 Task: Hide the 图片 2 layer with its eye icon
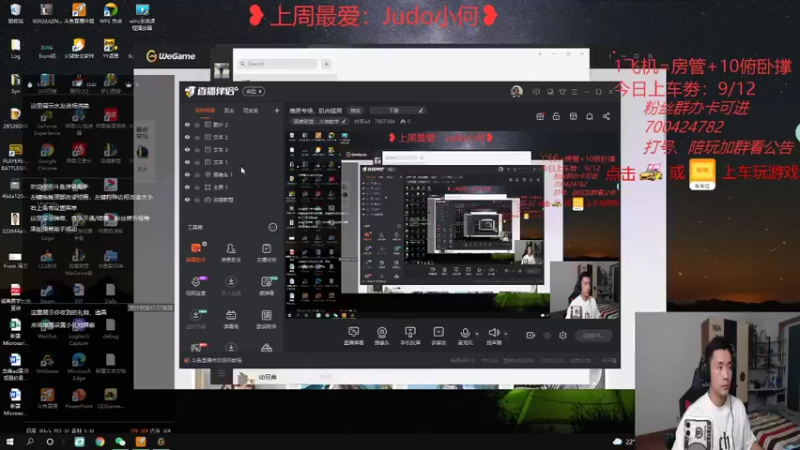click(187, 124)
